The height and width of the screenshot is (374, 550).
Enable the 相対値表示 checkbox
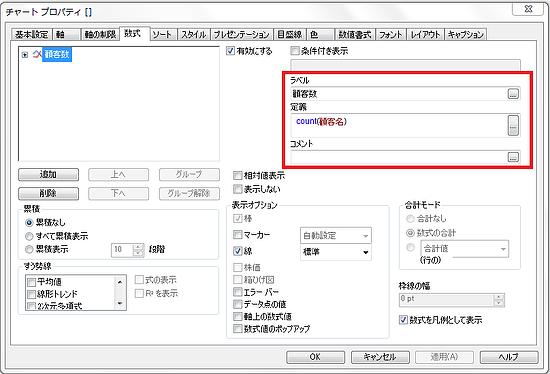[x=237, y=175]
